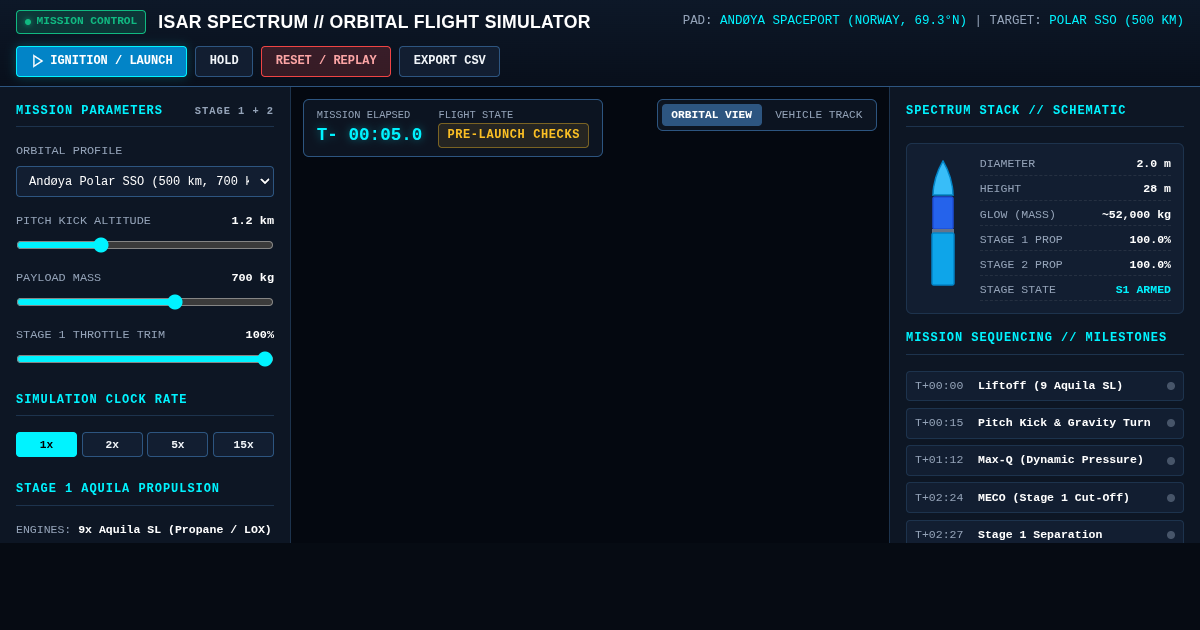
Task: Select the MECO (Stage 1 Cut-Off) milestone
Action: click(1045, 497)
